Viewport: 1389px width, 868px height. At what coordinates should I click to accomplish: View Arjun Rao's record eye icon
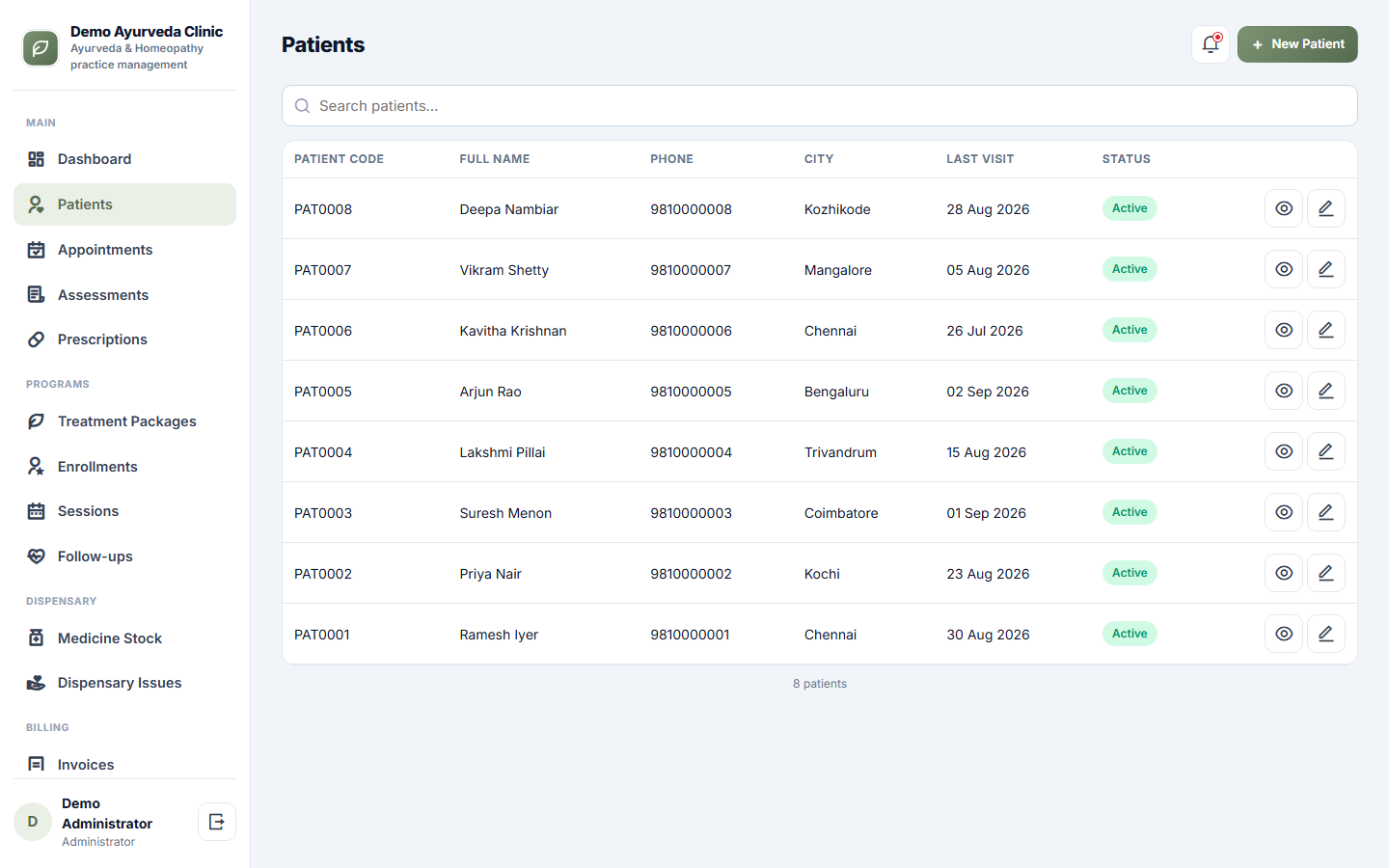pos(1284,391)
